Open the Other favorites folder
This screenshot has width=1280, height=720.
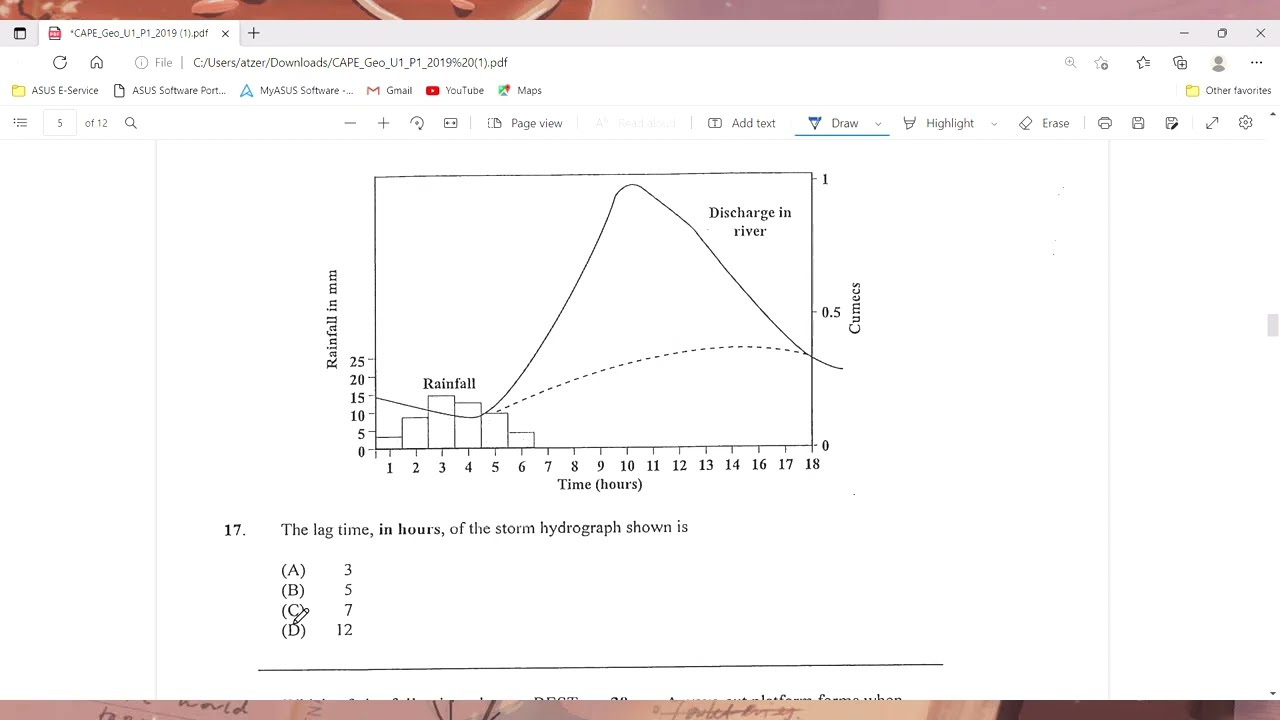(1228, 90)
